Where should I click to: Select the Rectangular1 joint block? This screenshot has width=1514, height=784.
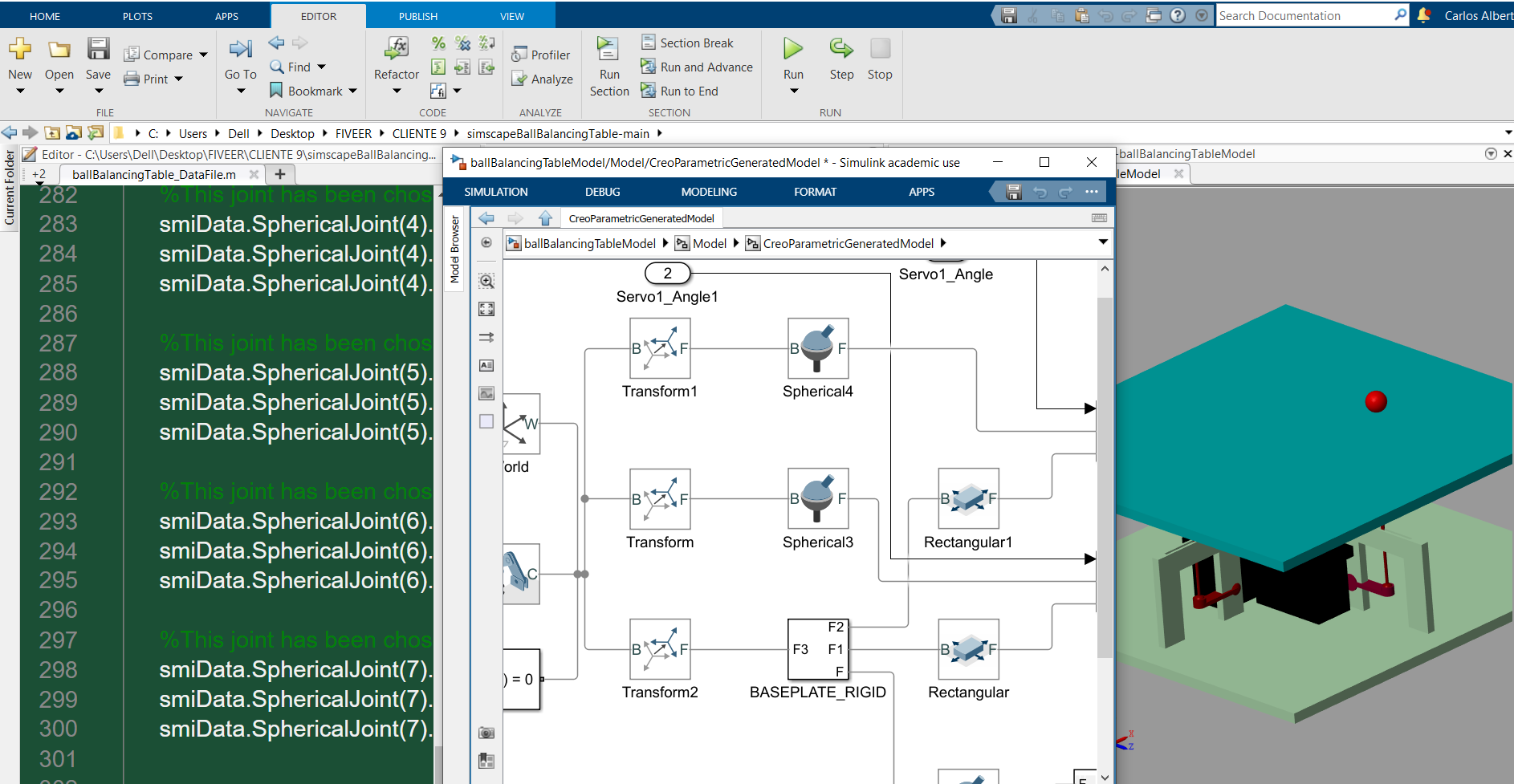pos(968,498)
